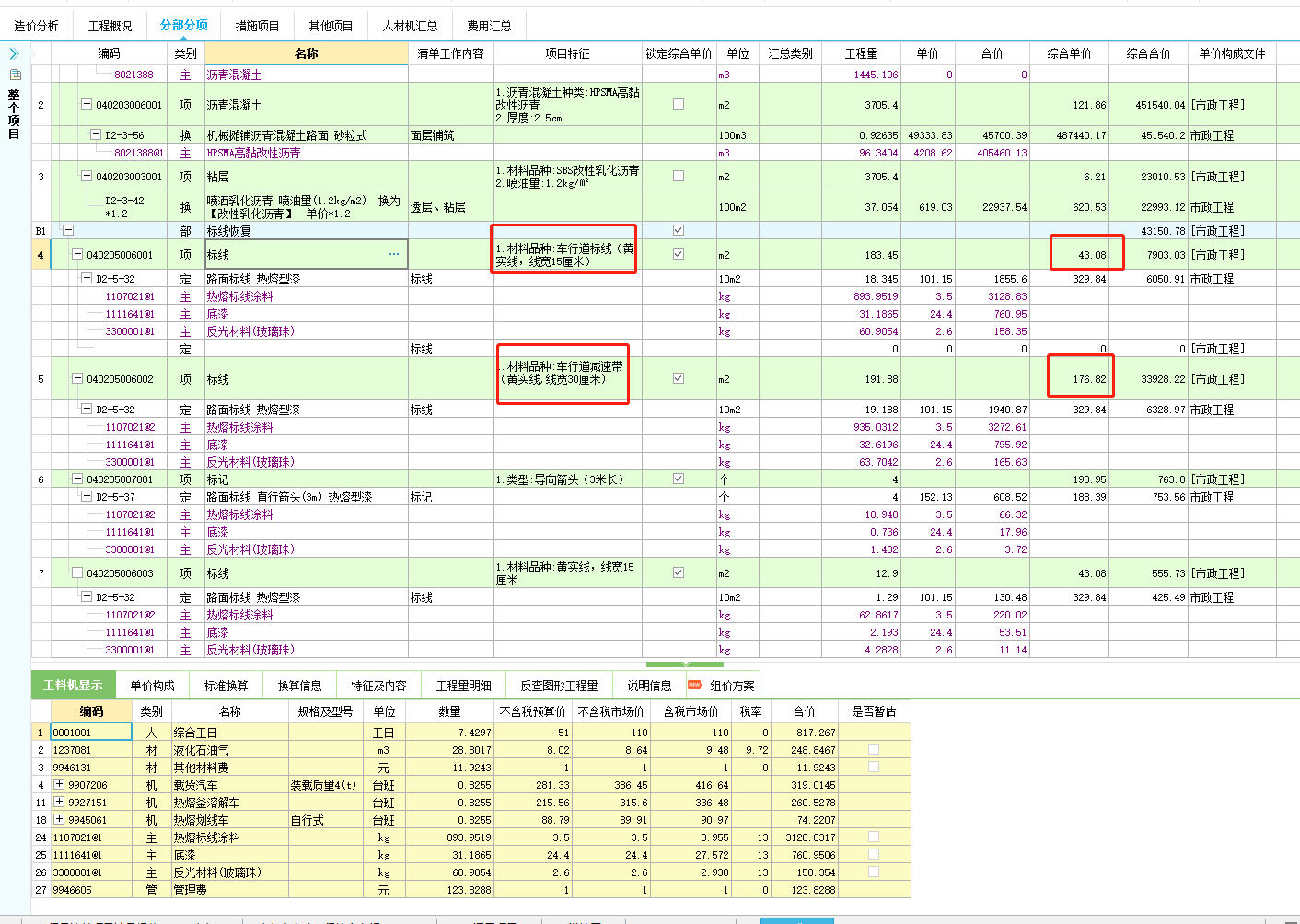Click the panel splitter handle above bottom tabs
The width and height of the screenshot is (1300, 924).
[x=684, y=664]
